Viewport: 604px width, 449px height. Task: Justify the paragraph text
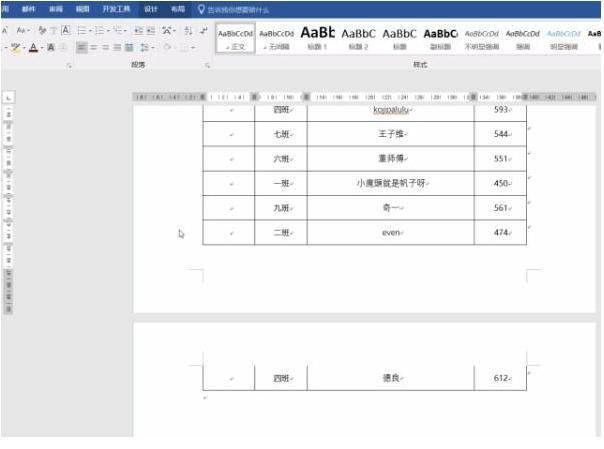click(117, 48)
